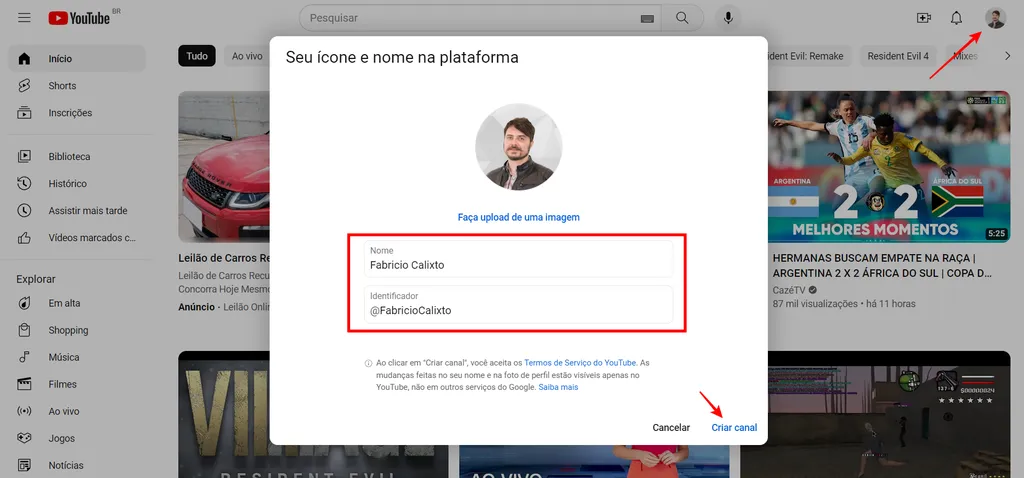This screenshot has width=1024, height=478.
Task: Open Vídeos marcados com gostei
Action: point(76,238)
